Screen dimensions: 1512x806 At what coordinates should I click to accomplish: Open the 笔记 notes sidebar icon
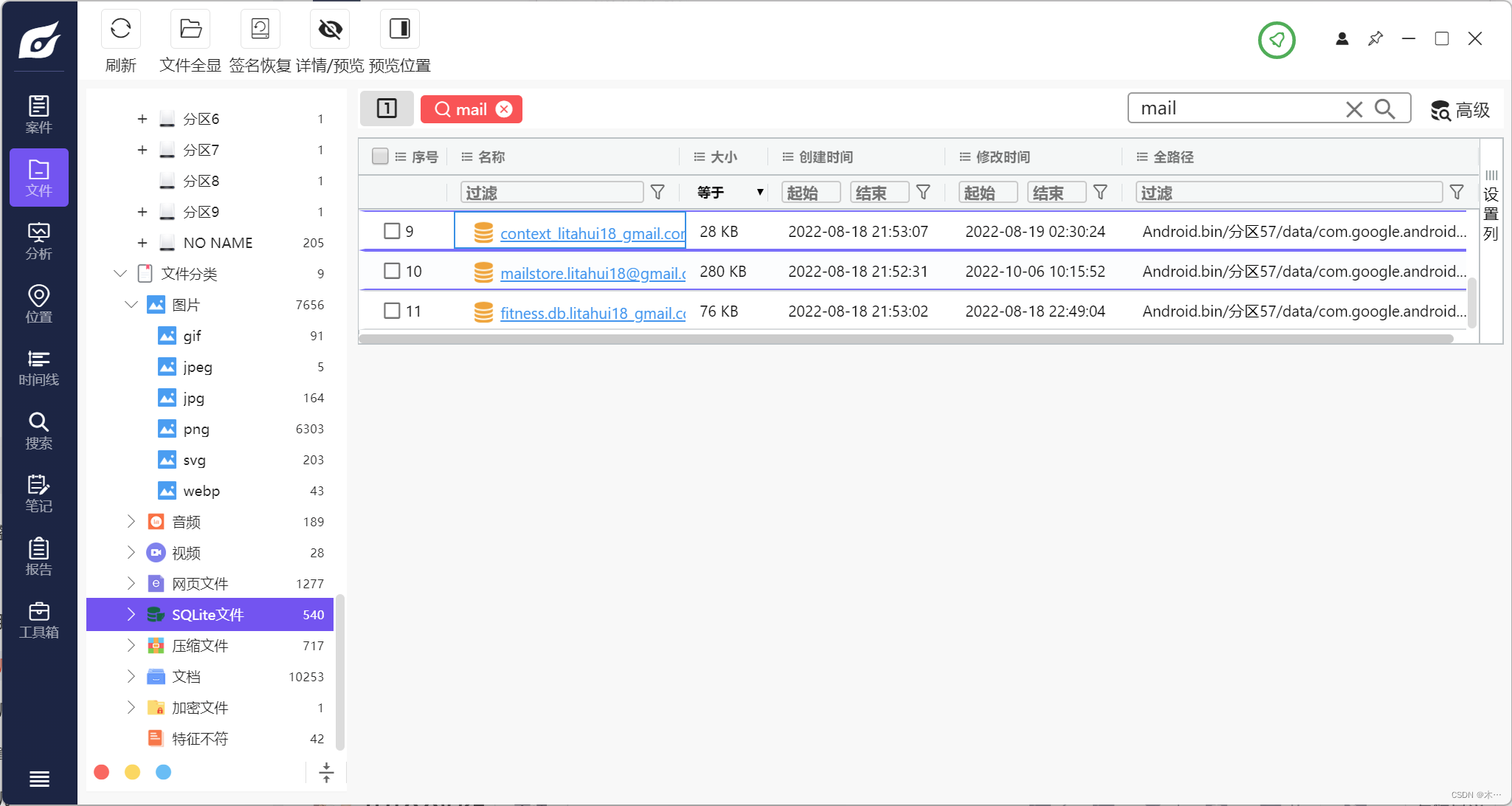pyautogui.click(x=38, y=494)
